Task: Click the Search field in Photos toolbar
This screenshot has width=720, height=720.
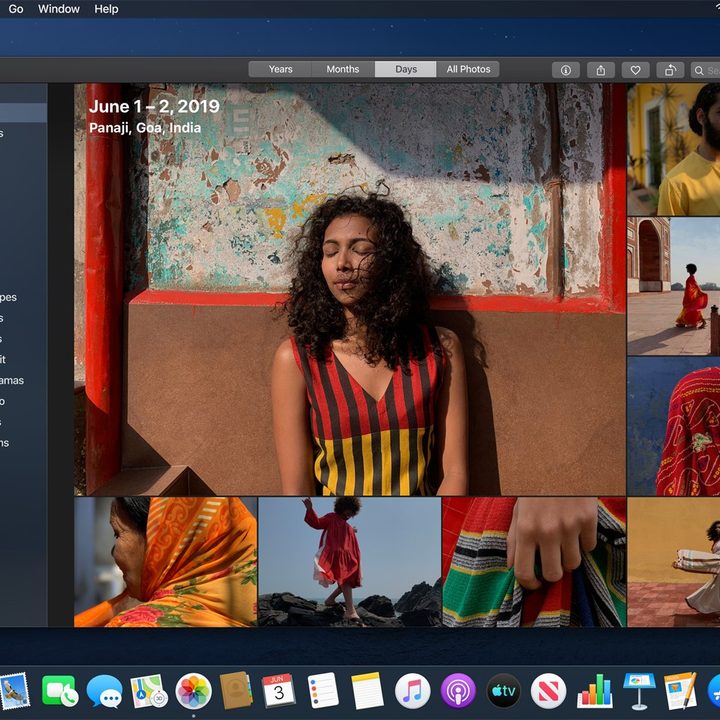Action: [705, 70]
